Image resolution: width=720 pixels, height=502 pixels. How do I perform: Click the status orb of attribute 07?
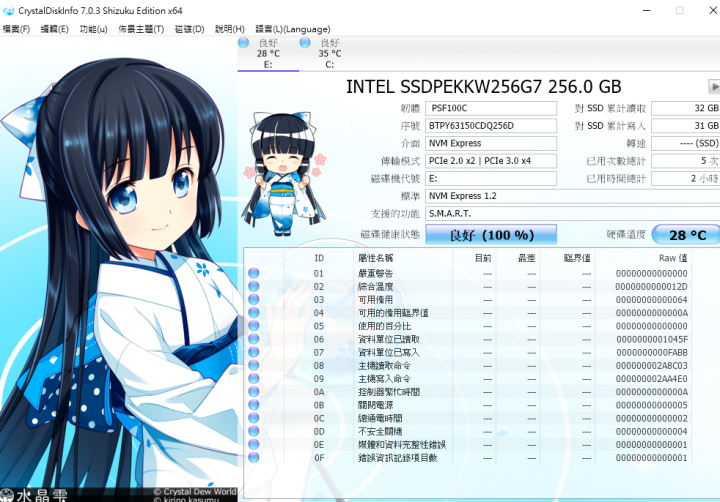253,352
